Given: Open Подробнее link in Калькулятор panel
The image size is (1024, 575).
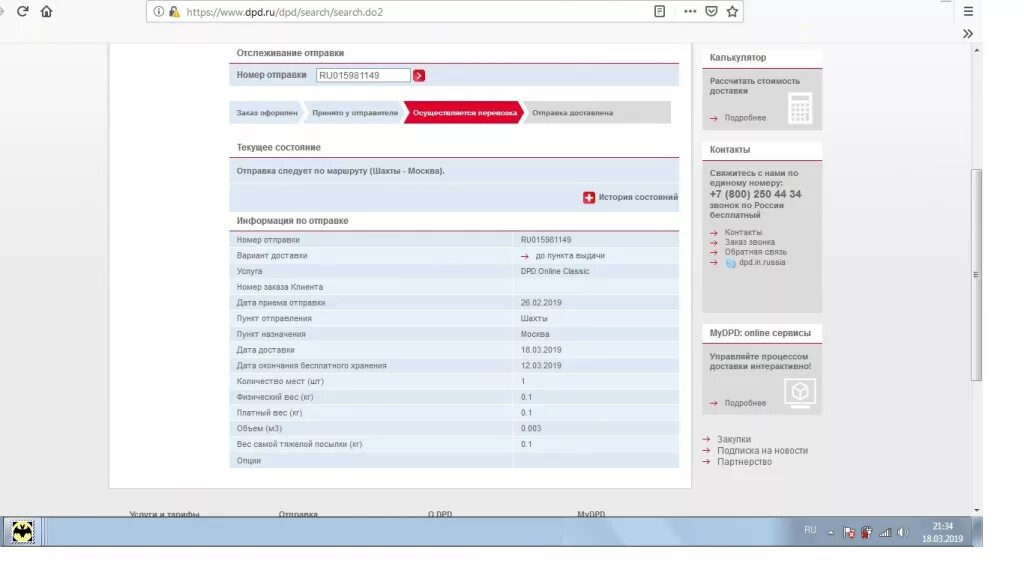Looking at the screenshot, I should click(745, 118).
